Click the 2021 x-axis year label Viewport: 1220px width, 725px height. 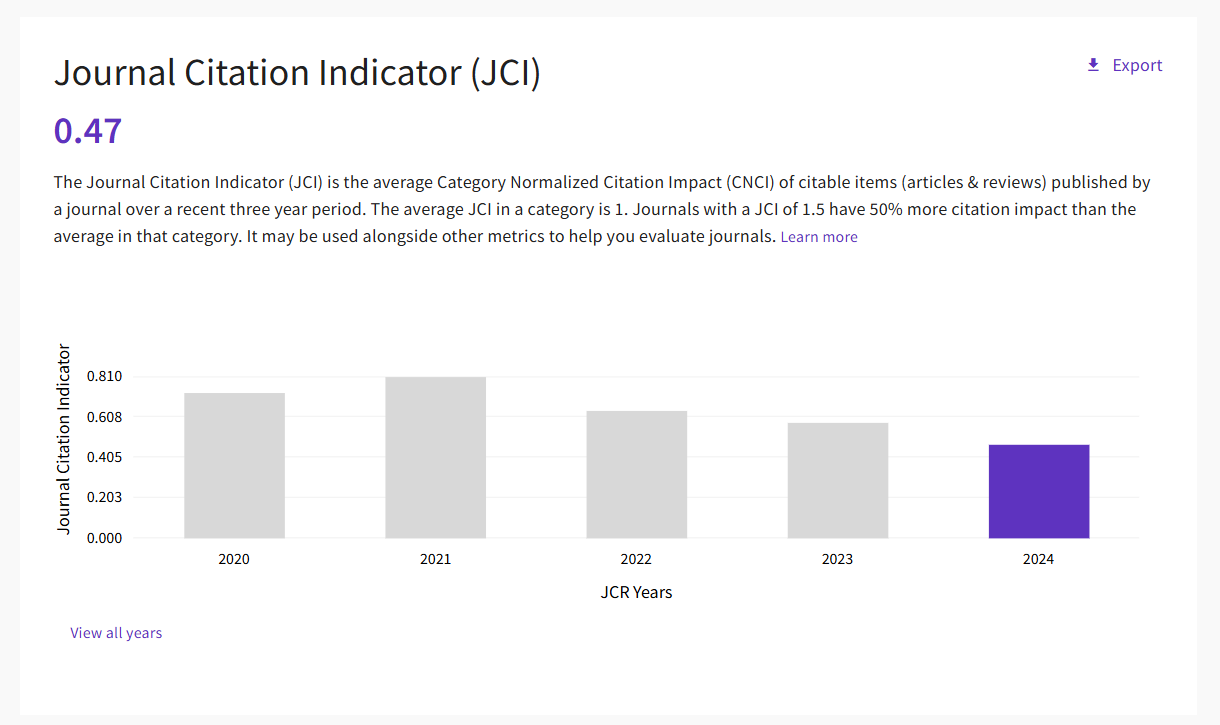pos(435,559)
